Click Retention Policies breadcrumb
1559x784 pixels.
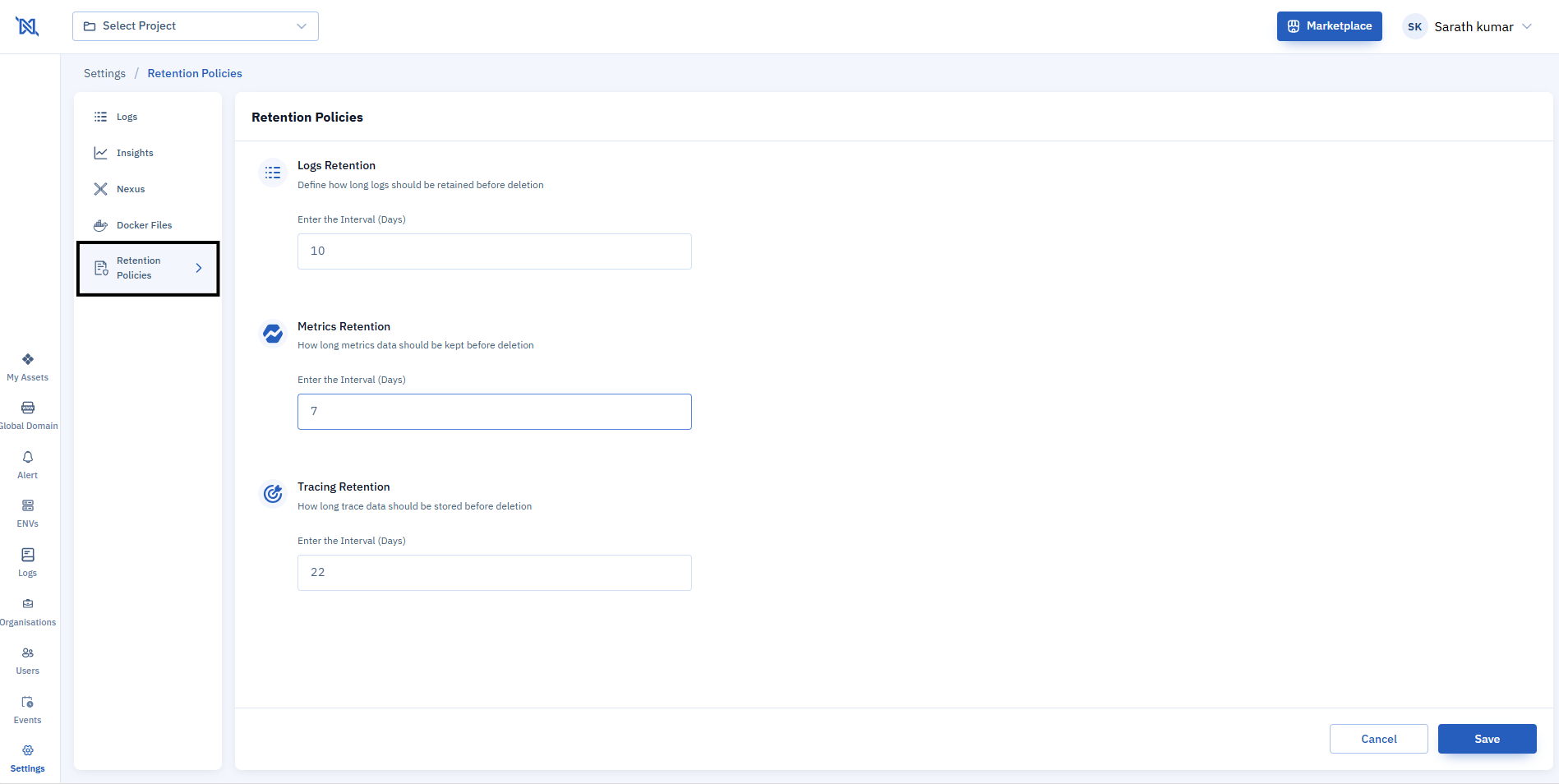(195, 73)
